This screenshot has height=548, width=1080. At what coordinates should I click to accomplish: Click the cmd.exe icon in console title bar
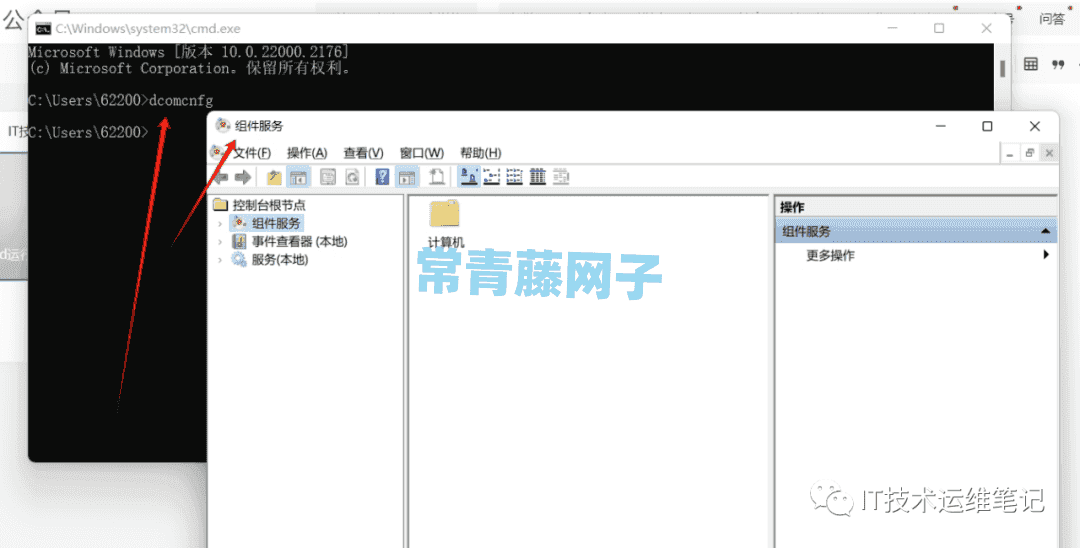tap(43, 29)
